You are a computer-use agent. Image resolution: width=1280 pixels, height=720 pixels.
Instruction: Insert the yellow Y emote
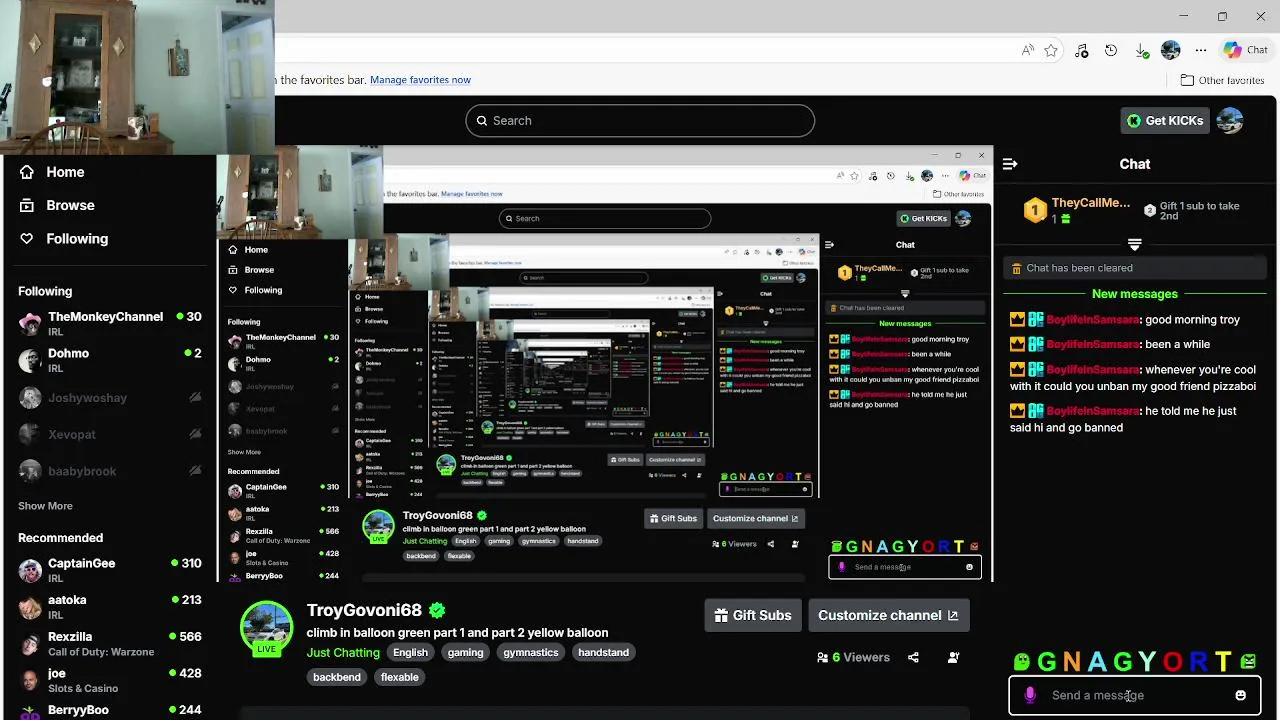click(x=1147, y=661)
